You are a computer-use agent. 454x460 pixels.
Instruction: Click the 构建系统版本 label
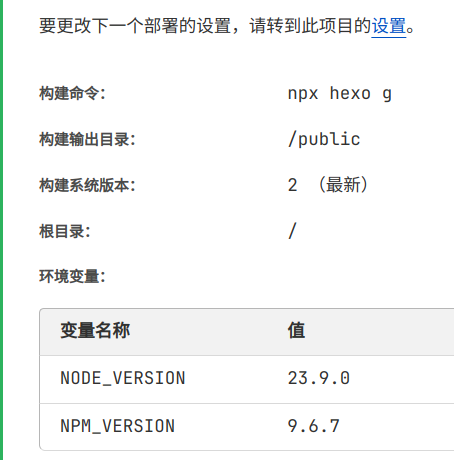(x=87, y=185)
